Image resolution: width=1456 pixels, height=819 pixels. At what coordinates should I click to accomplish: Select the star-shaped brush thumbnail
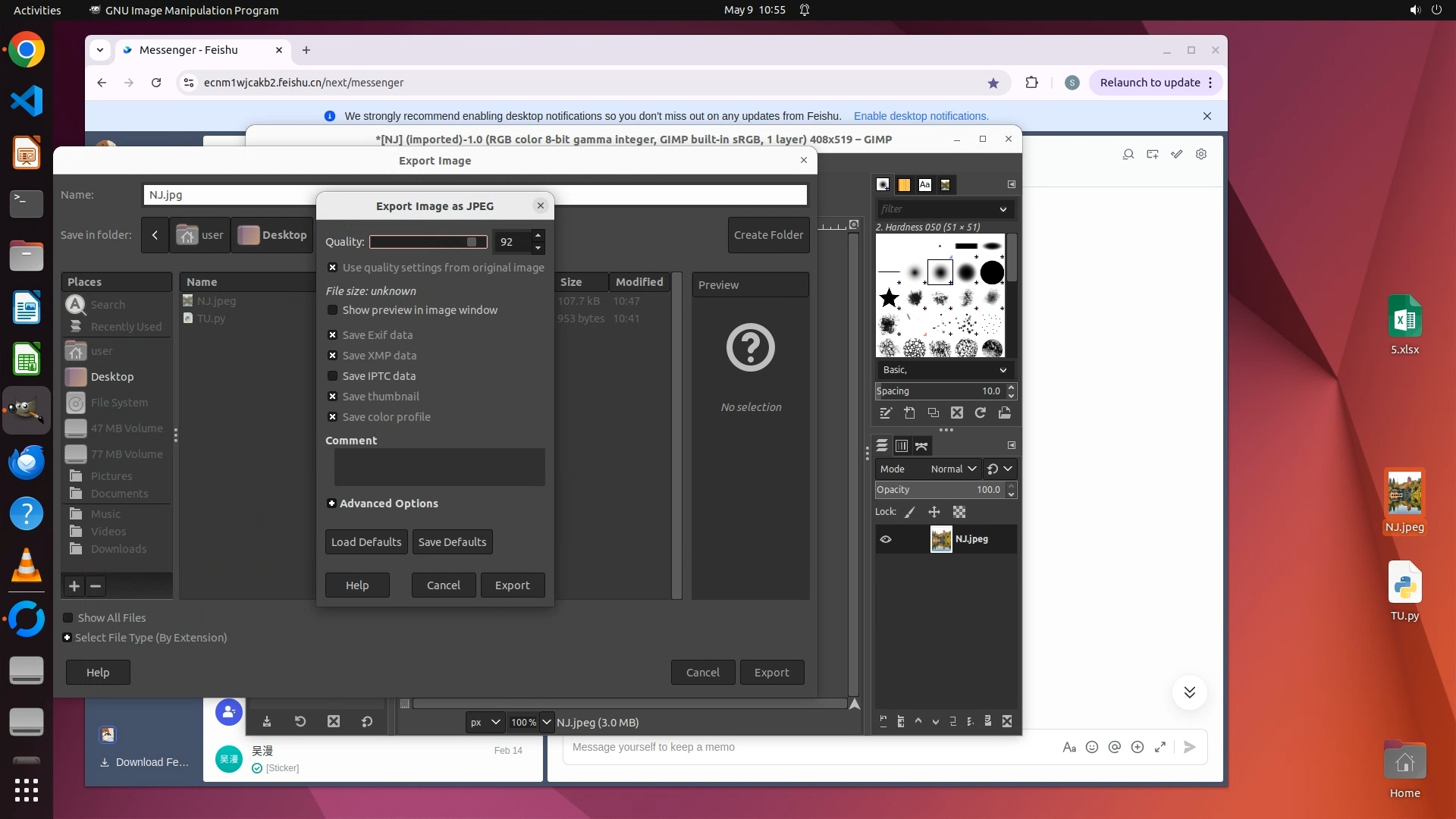[x=889, y=298]
